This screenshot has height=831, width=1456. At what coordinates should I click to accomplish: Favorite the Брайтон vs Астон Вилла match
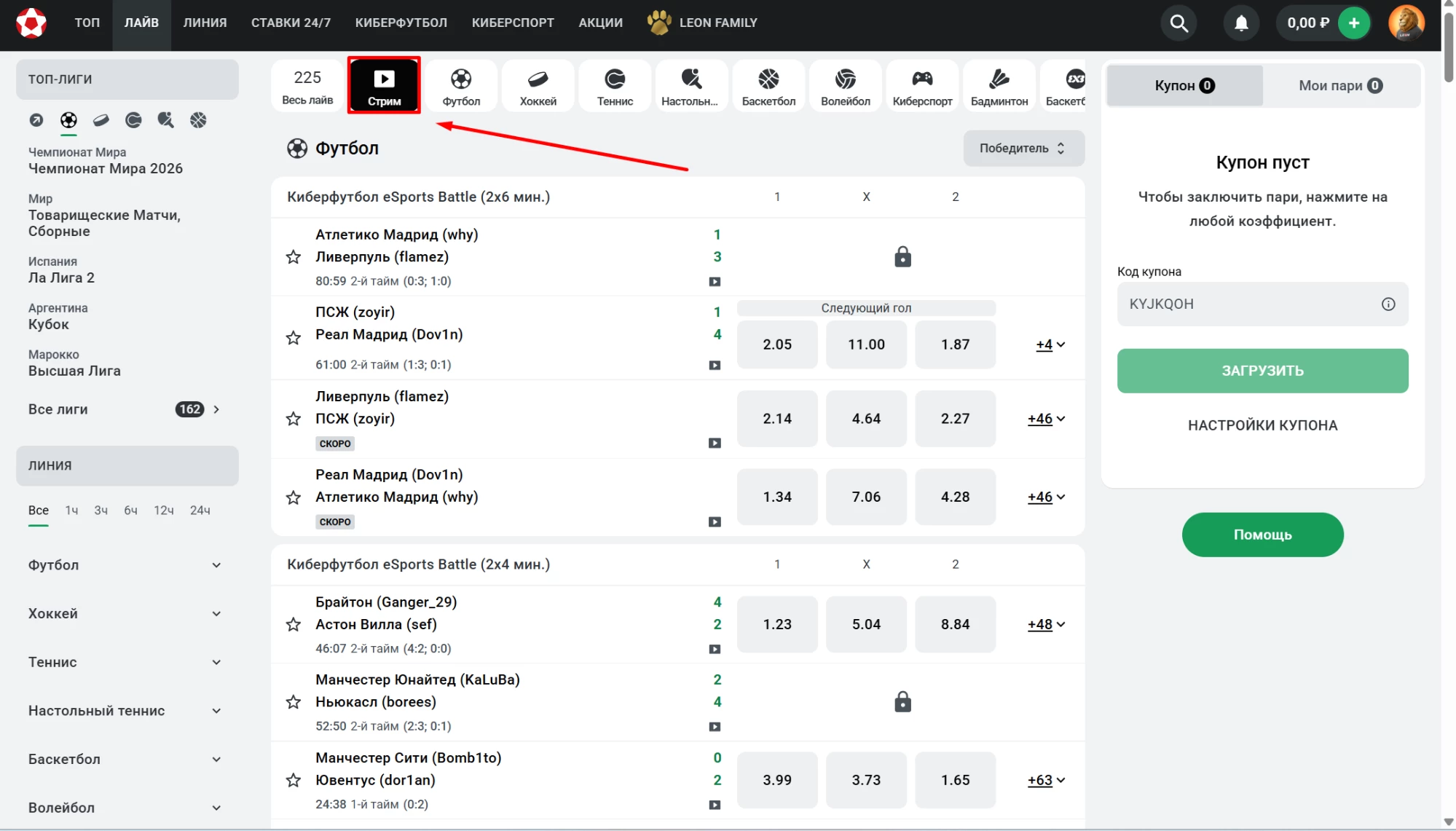[294, 625]
